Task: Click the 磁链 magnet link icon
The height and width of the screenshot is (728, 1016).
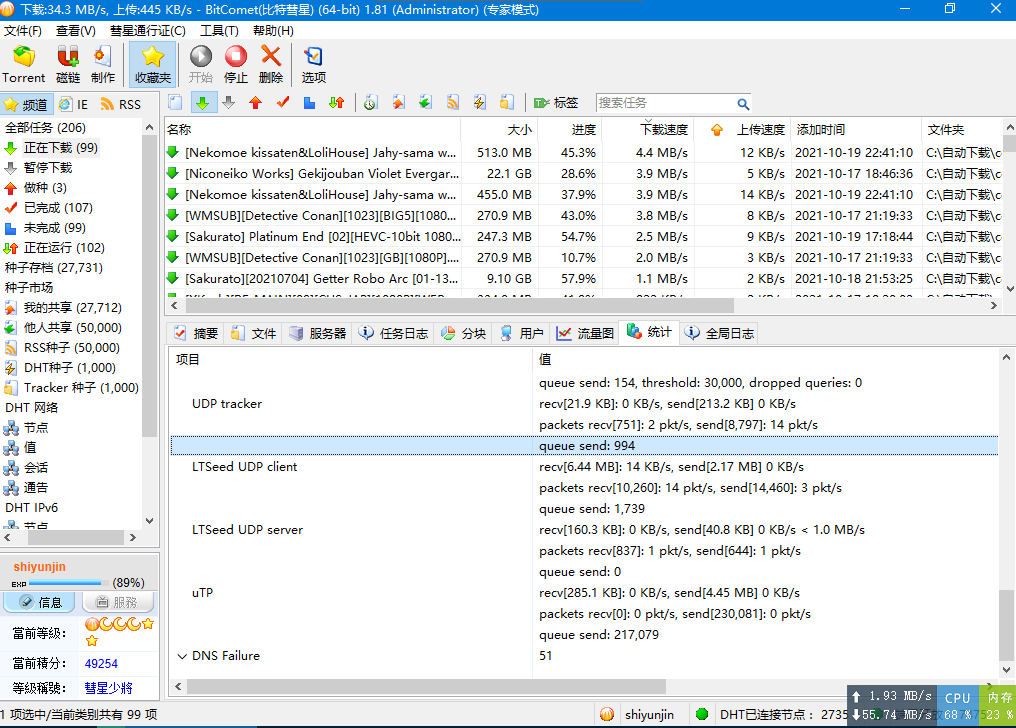Action: tap(68, 64)
